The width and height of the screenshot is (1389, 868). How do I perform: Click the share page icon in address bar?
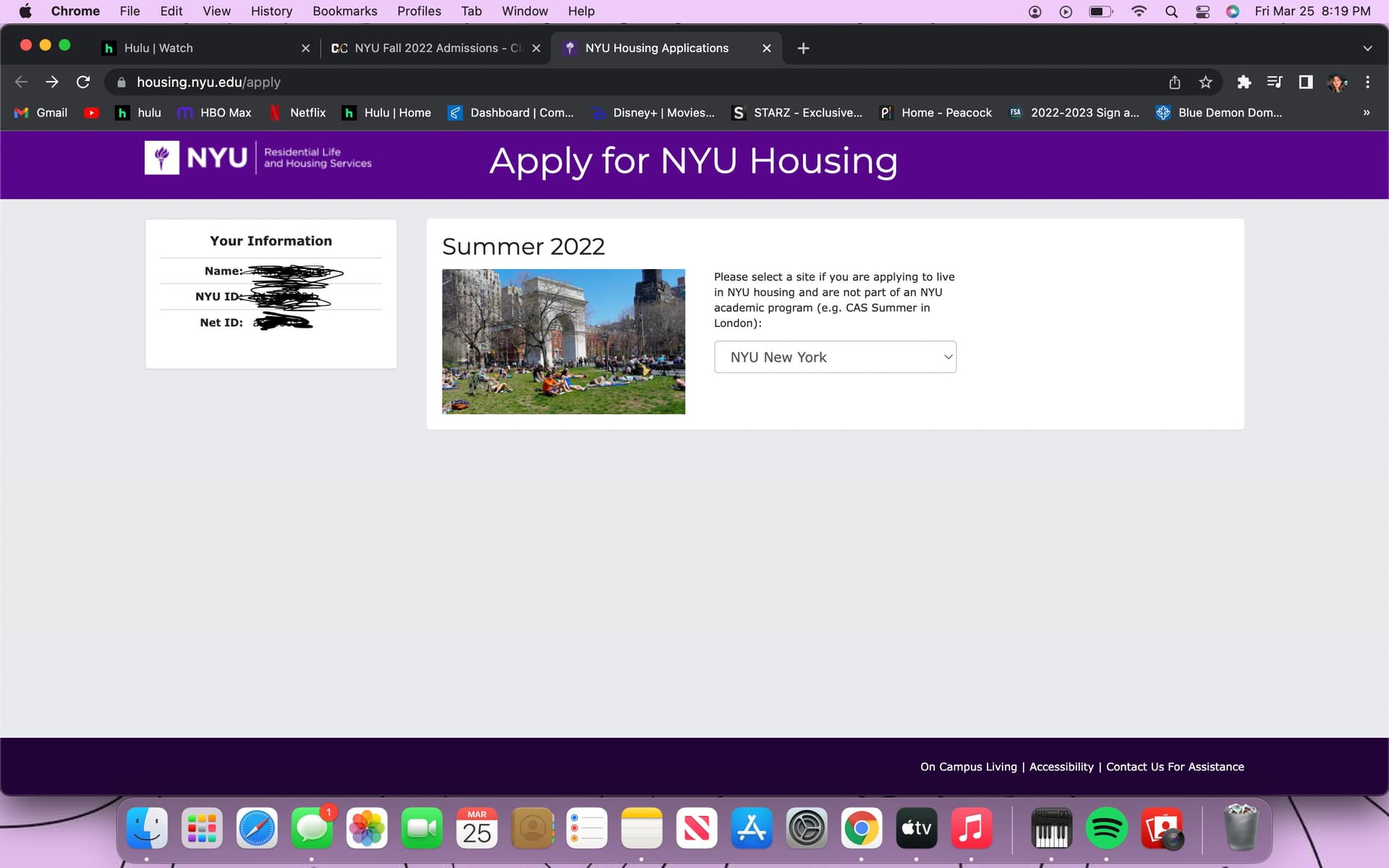(1174, 82)
